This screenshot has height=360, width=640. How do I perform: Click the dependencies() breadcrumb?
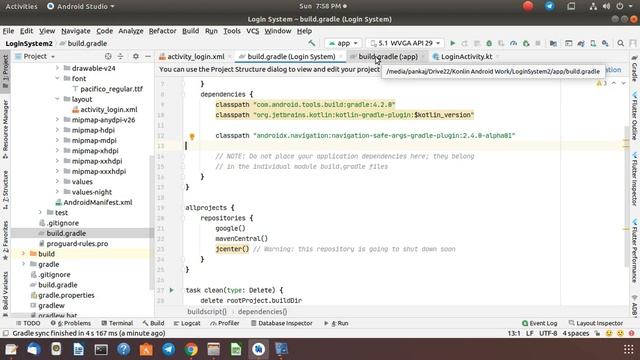coord(262,311)
